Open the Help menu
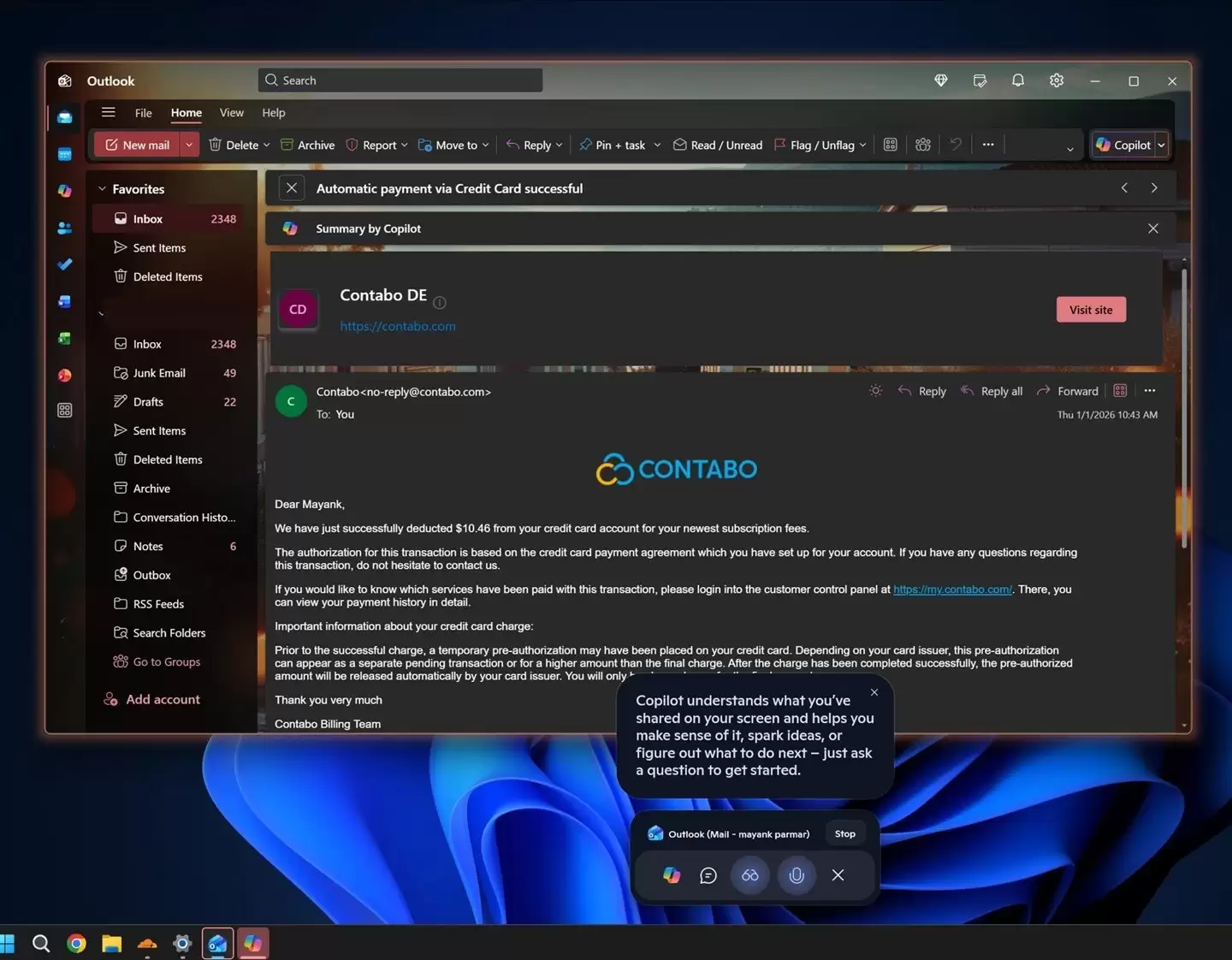 [273, 112]
